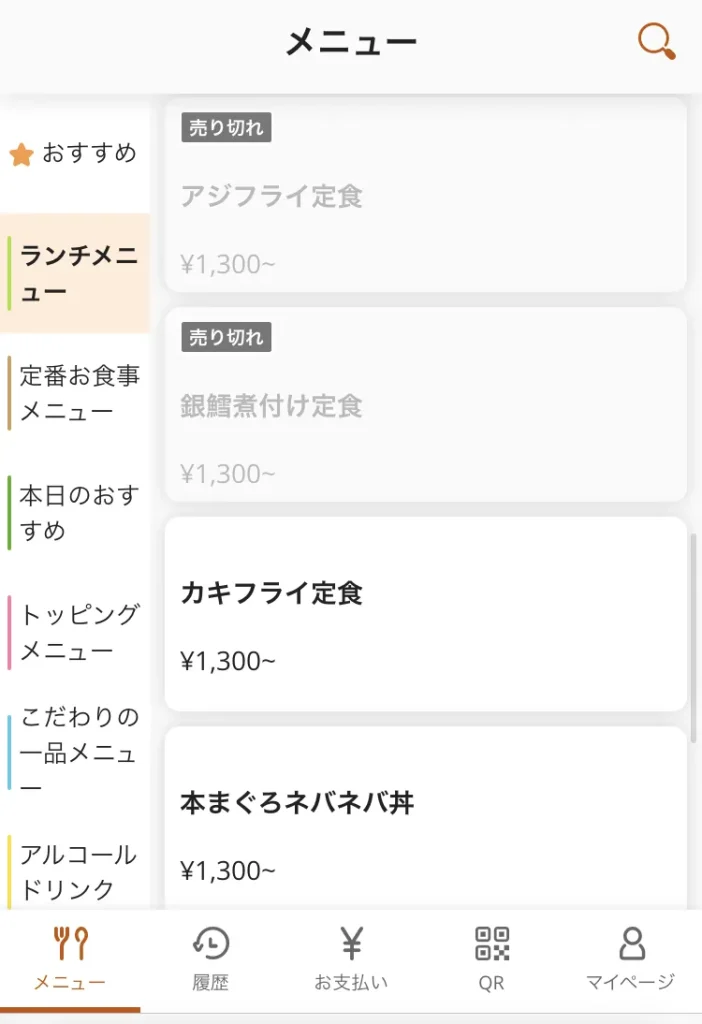Open the カキフライ定食 menu item
702x1024 pixels.
click(426, 616)
